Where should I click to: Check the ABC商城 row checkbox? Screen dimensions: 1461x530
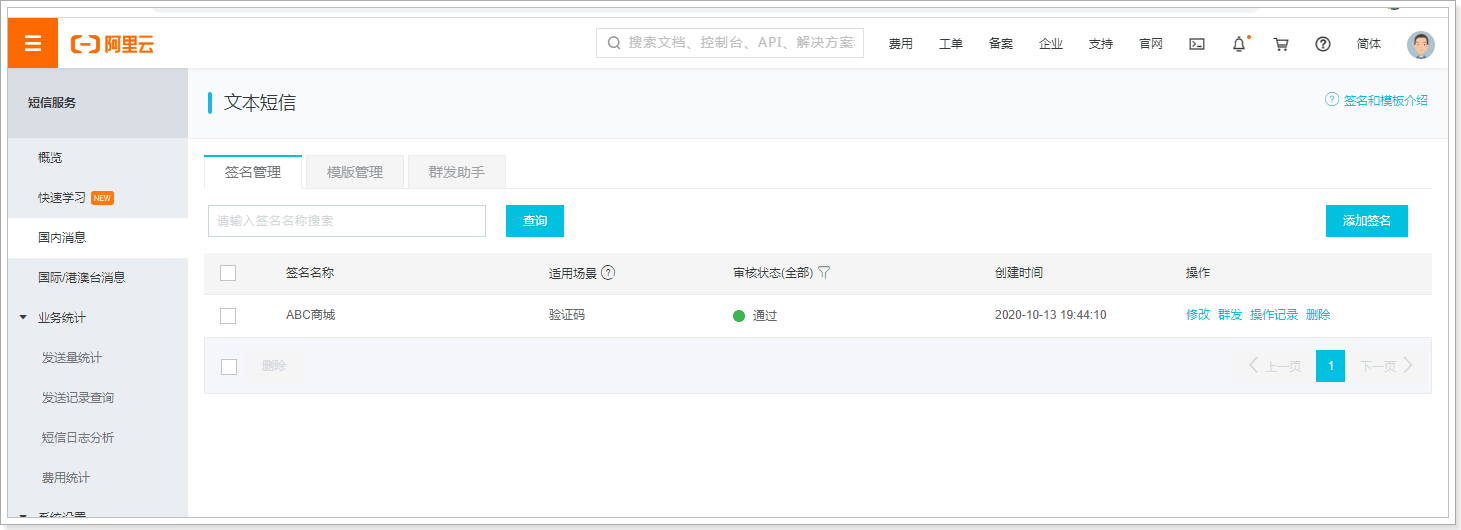(228, 315)
